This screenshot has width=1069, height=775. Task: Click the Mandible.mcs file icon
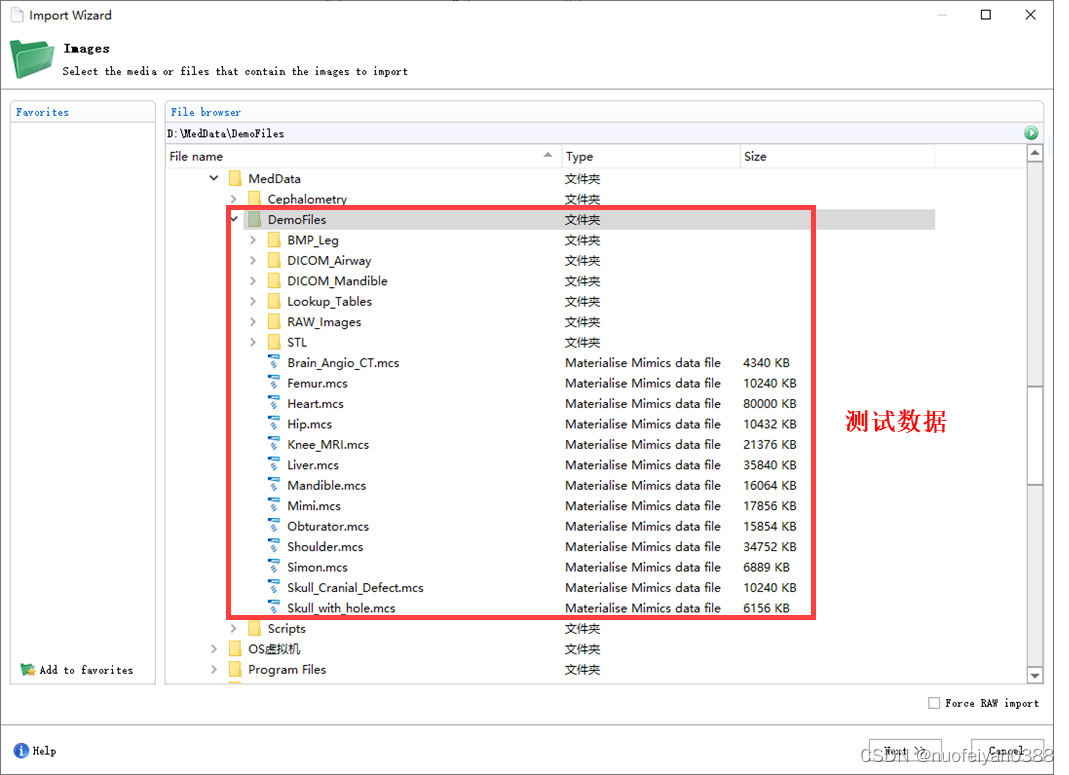[x=273, y=485]
